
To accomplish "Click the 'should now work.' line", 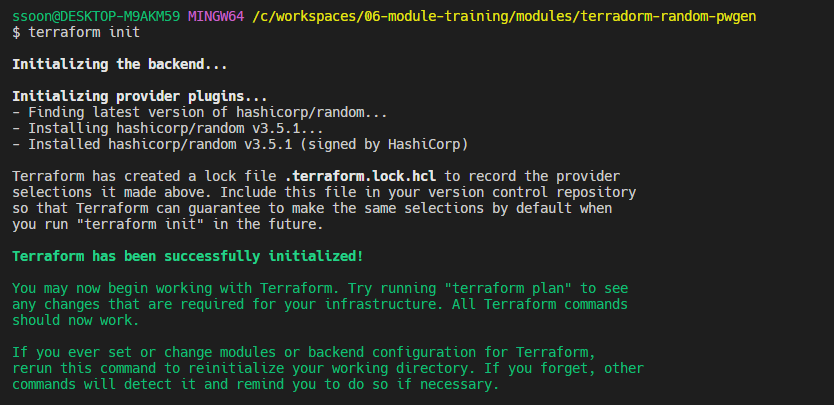I will (x=76, y=320).
